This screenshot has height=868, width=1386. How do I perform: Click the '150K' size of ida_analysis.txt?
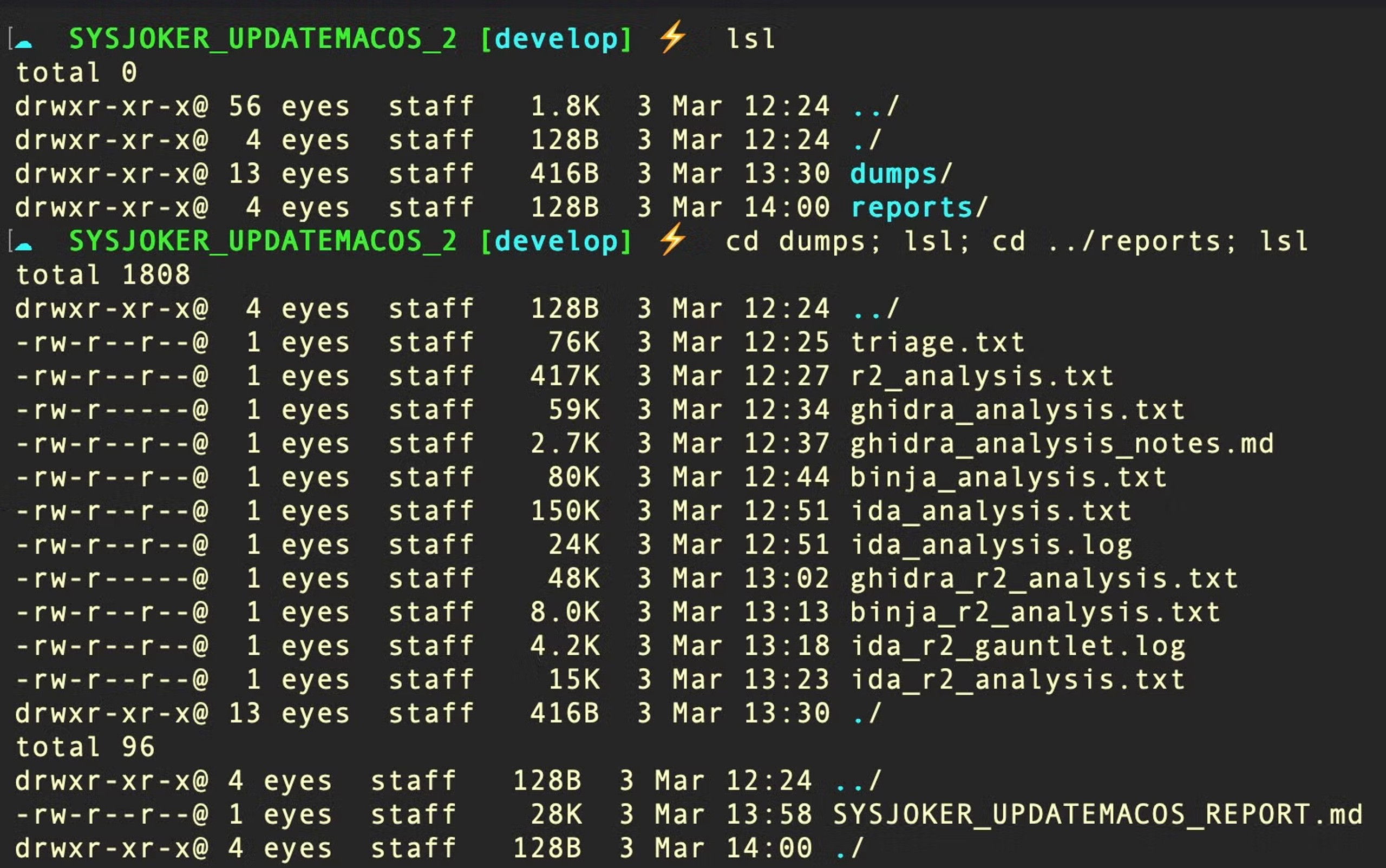click(565, 511)
